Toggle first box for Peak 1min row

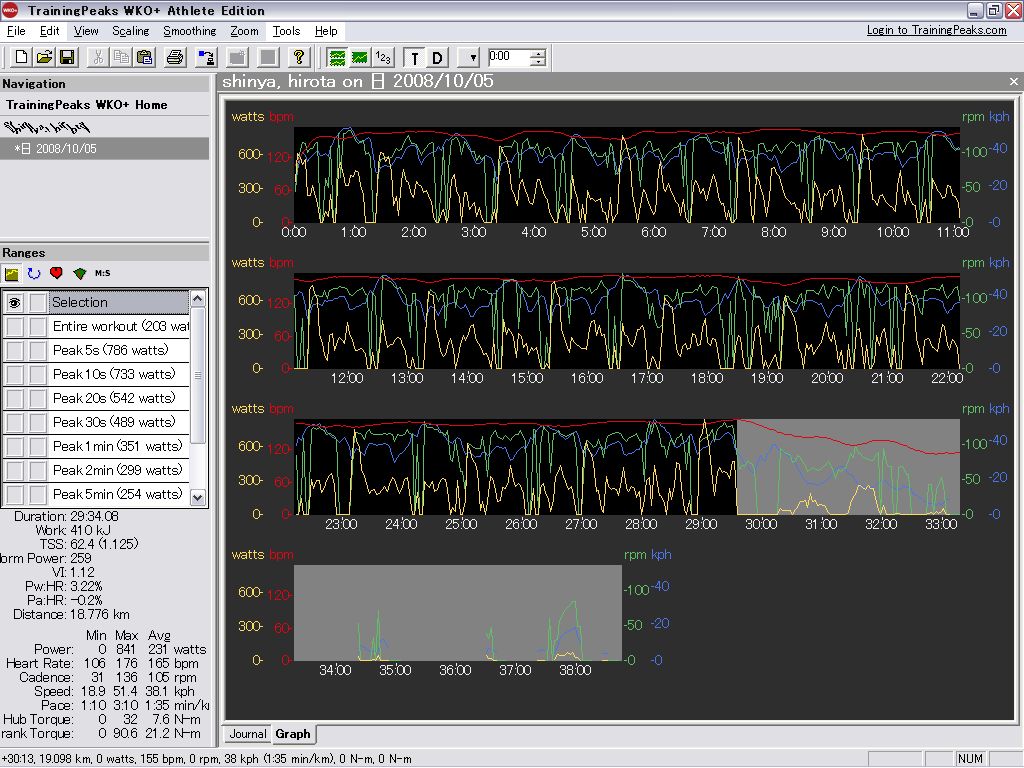[14, 447]
